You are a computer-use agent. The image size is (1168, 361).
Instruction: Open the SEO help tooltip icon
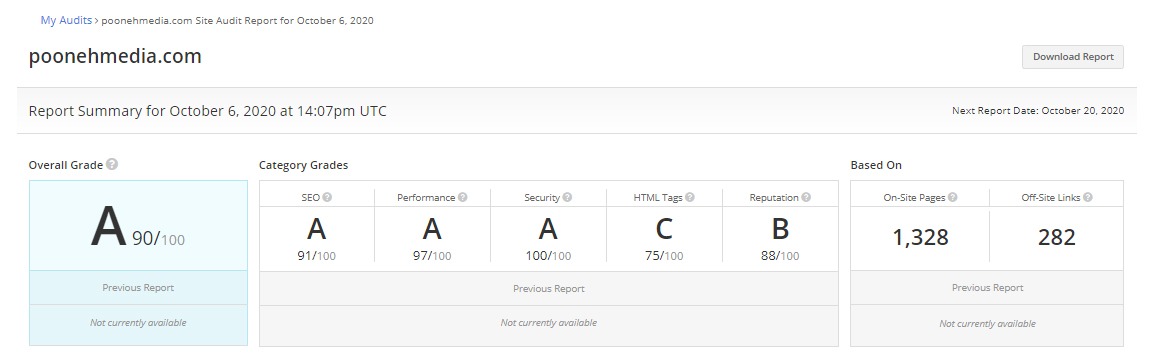(327, 197)
